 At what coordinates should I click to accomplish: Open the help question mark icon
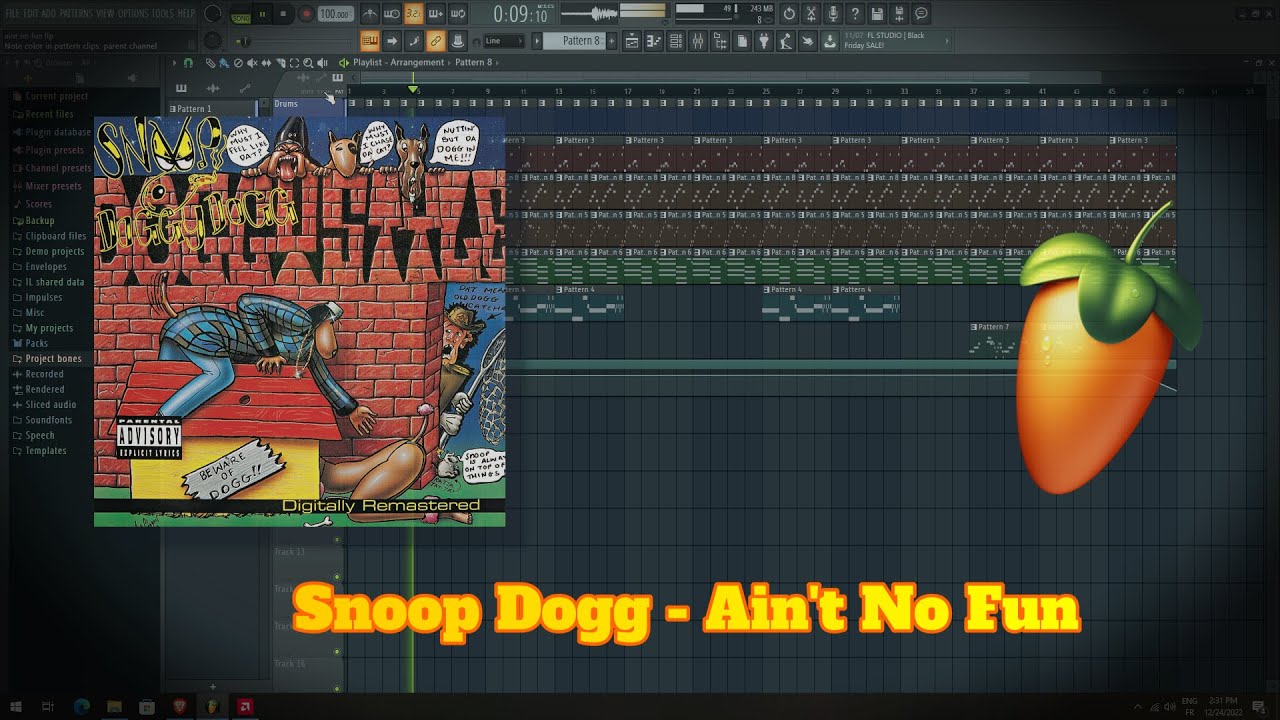point(855,14)
